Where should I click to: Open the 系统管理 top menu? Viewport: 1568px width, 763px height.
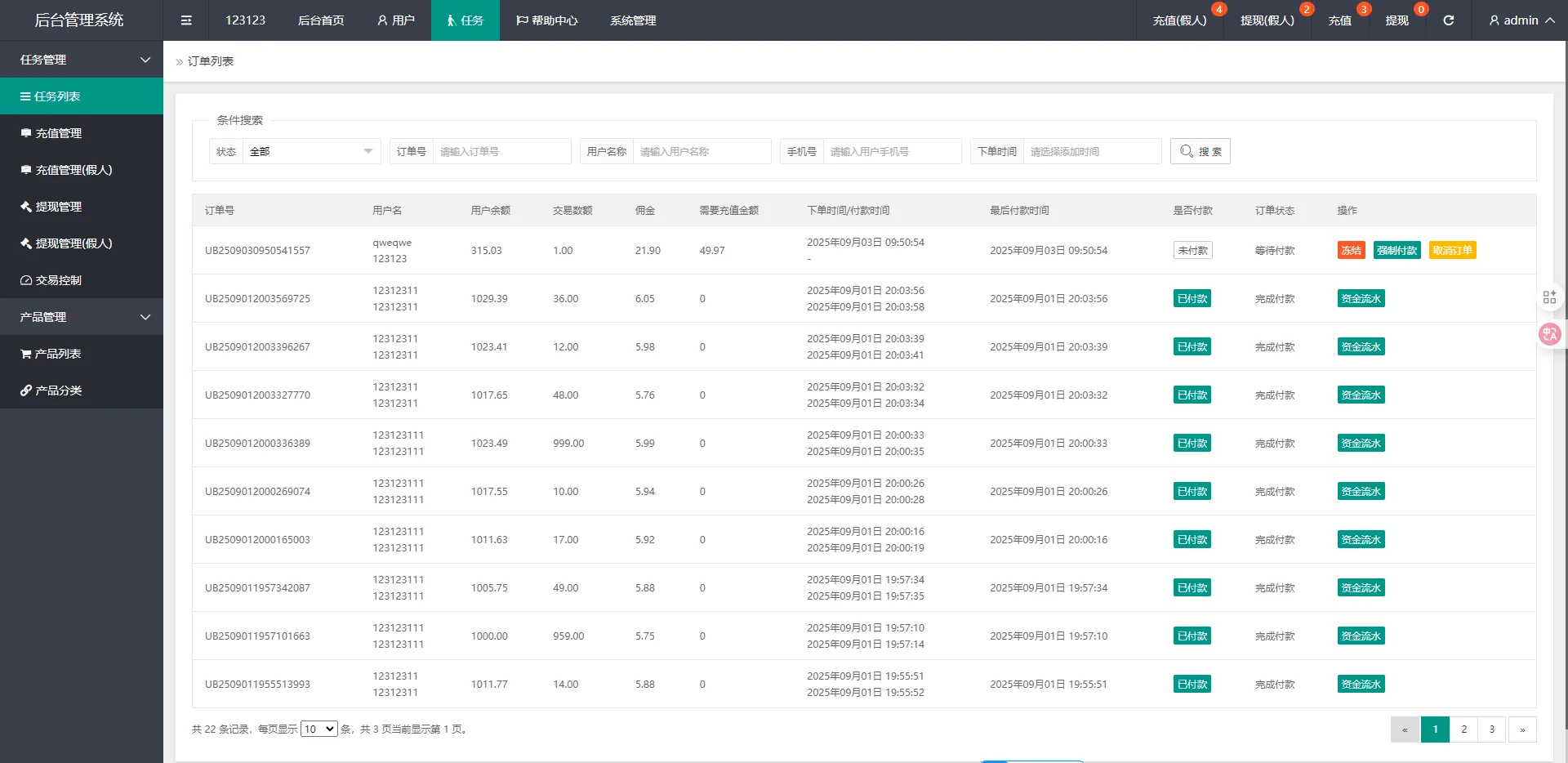[x=633, y=20]
